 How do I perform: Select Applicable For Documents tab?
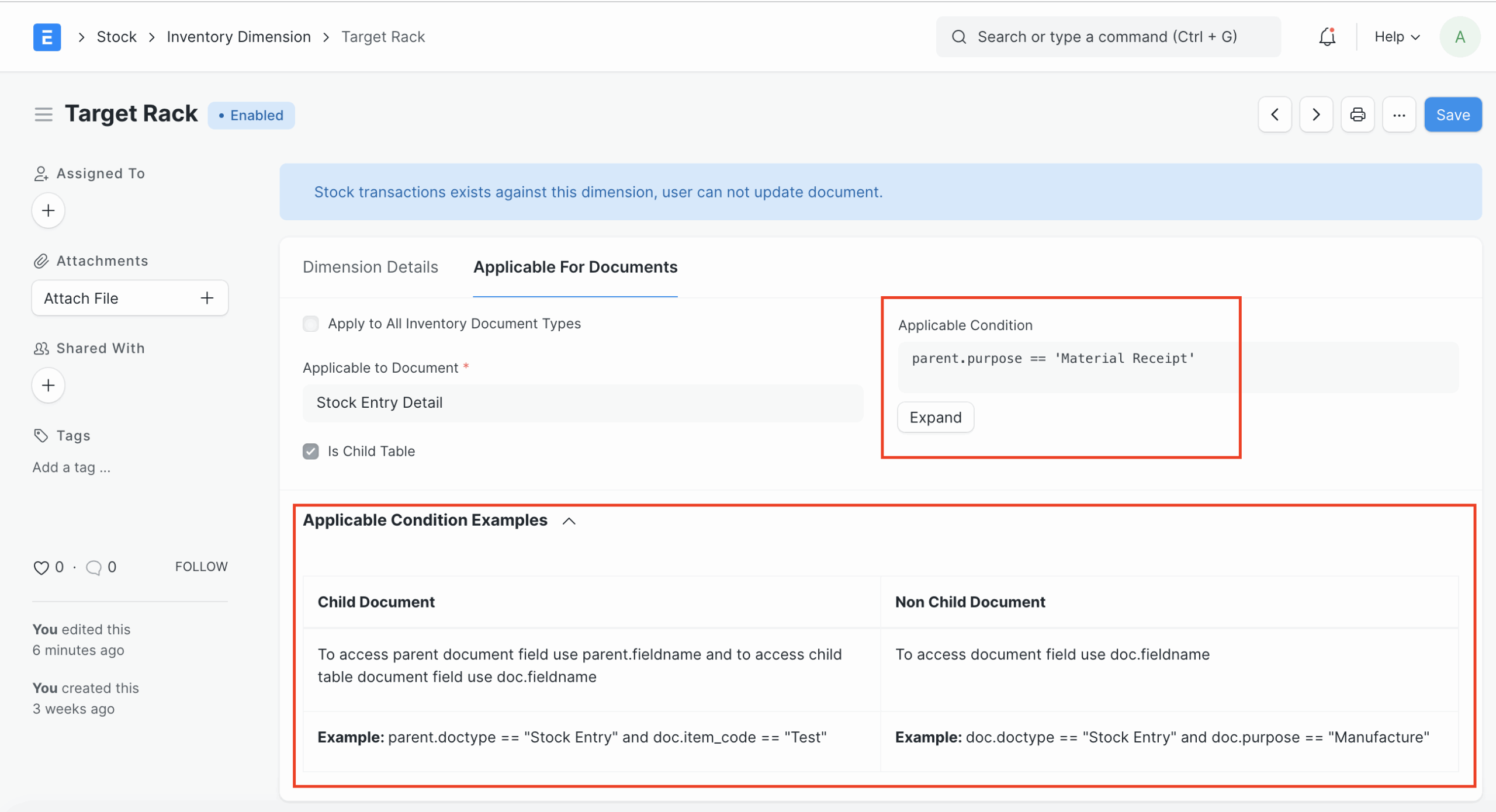(575, 267)
